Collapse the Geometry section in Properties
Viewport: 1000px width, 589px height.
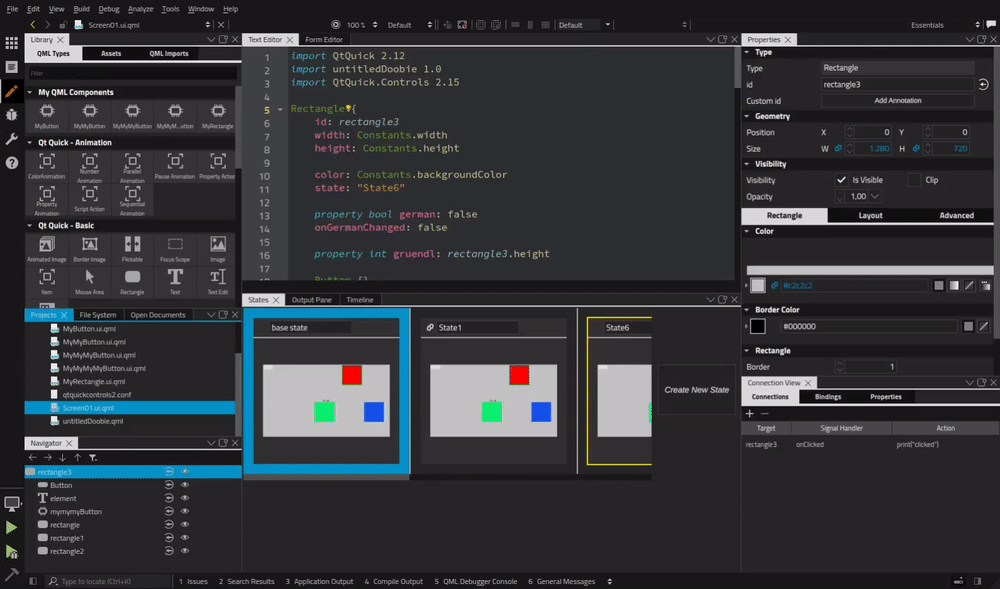click(748, 116)
